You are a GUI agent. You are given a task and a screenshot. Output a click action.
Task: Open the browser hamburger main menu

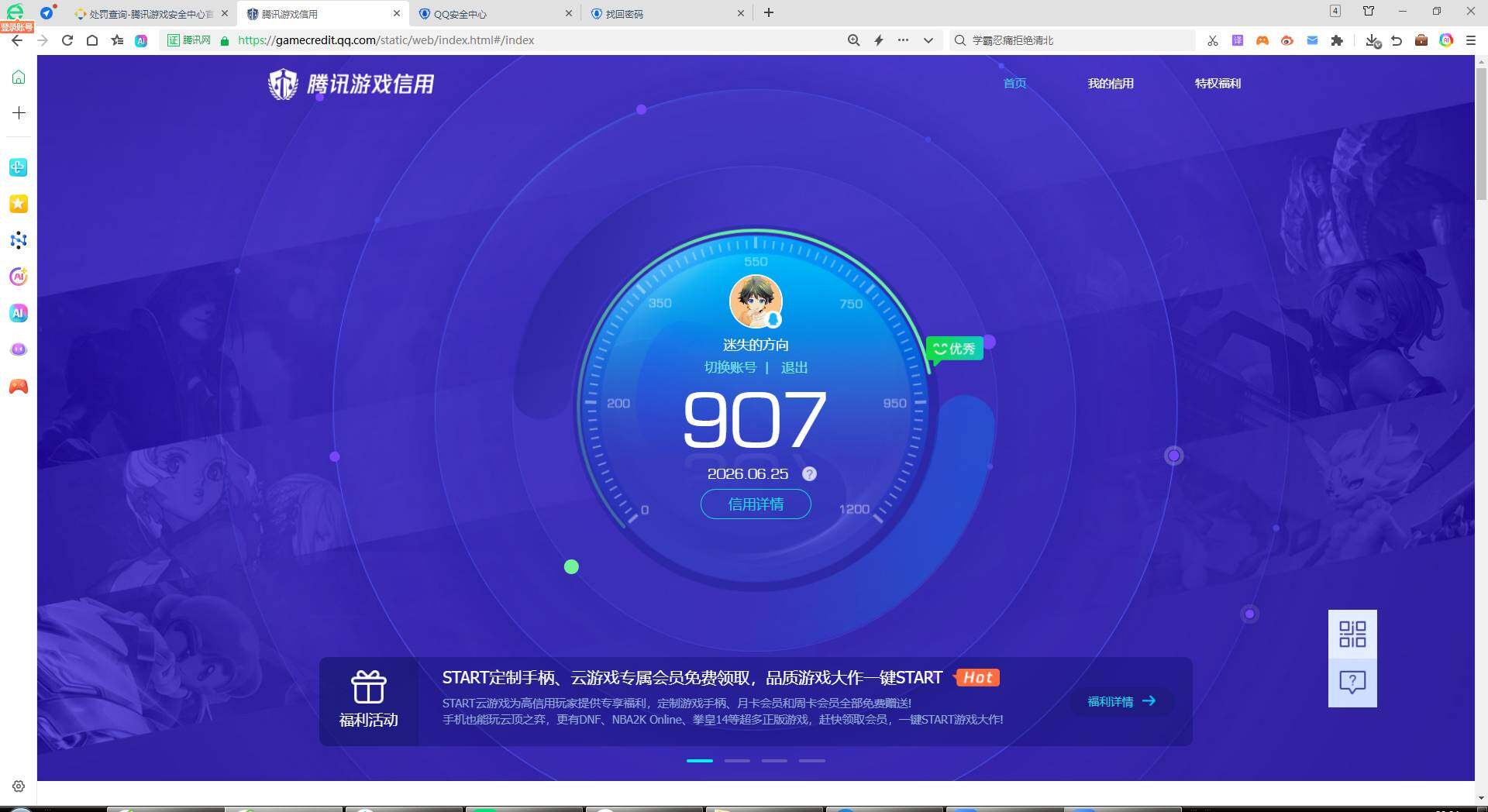coord(1470,40)
